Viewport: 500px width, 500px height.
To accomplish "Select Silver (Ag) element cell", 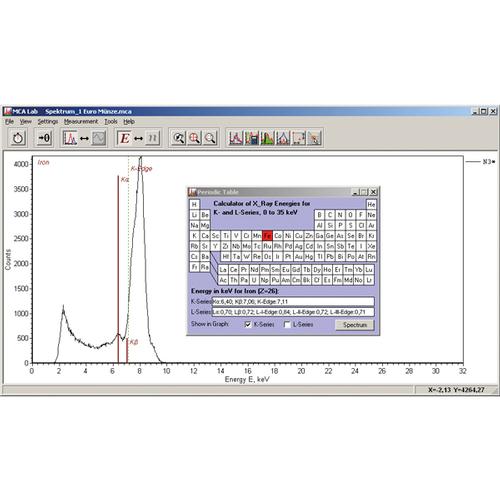I will pos(298,246).
